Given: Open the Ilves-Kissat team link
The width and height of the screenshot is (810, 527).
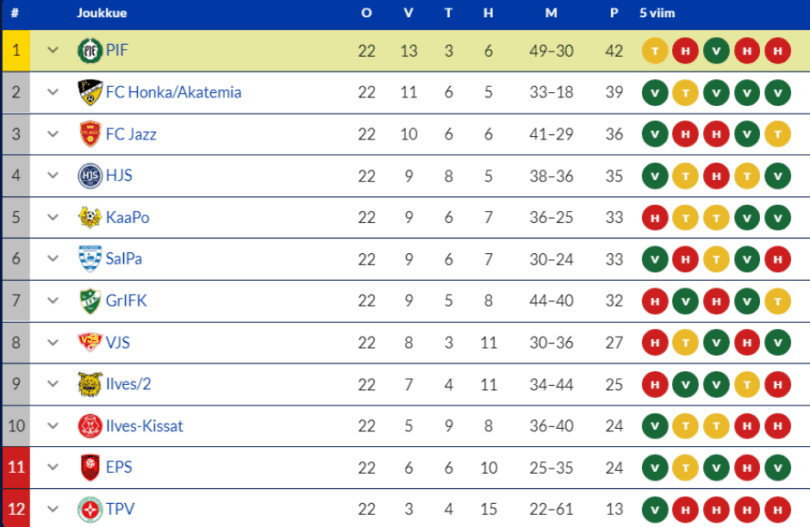Looking at the screenshot, I should (x=144, y=426).
